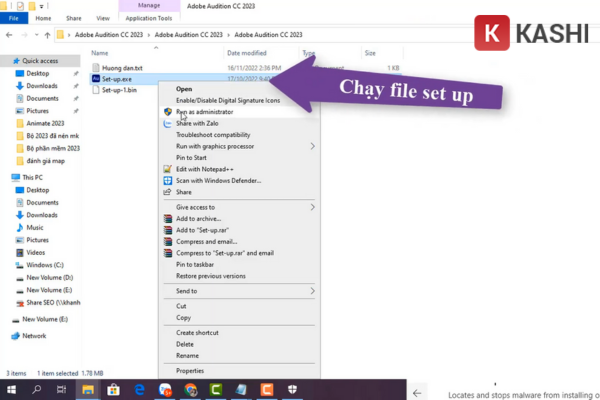Open Quick access in sidebar
Screen dimensions: 600x400
(x=40, y=60)
